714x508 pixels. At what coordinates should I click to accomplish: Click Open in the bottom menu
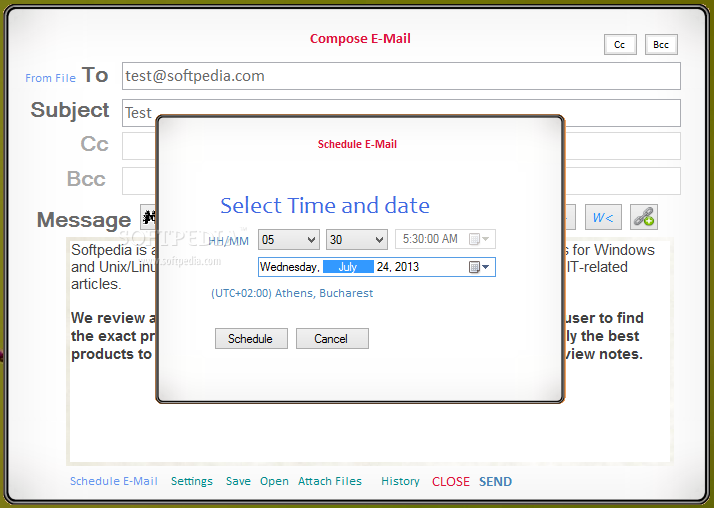pos(274,482)
